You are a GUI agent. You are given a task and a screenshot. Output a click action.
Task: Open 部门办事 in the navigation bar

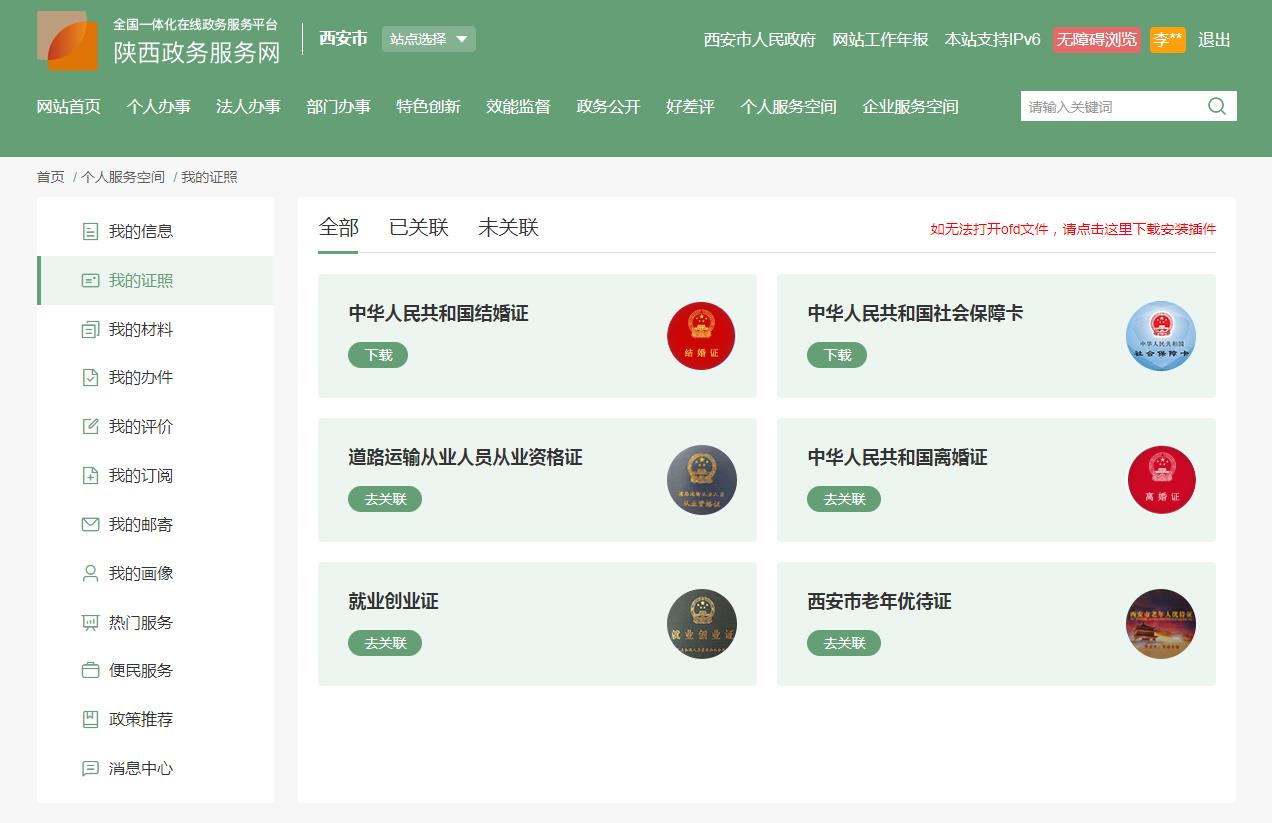pyautogui.click(x=338, y=107)
